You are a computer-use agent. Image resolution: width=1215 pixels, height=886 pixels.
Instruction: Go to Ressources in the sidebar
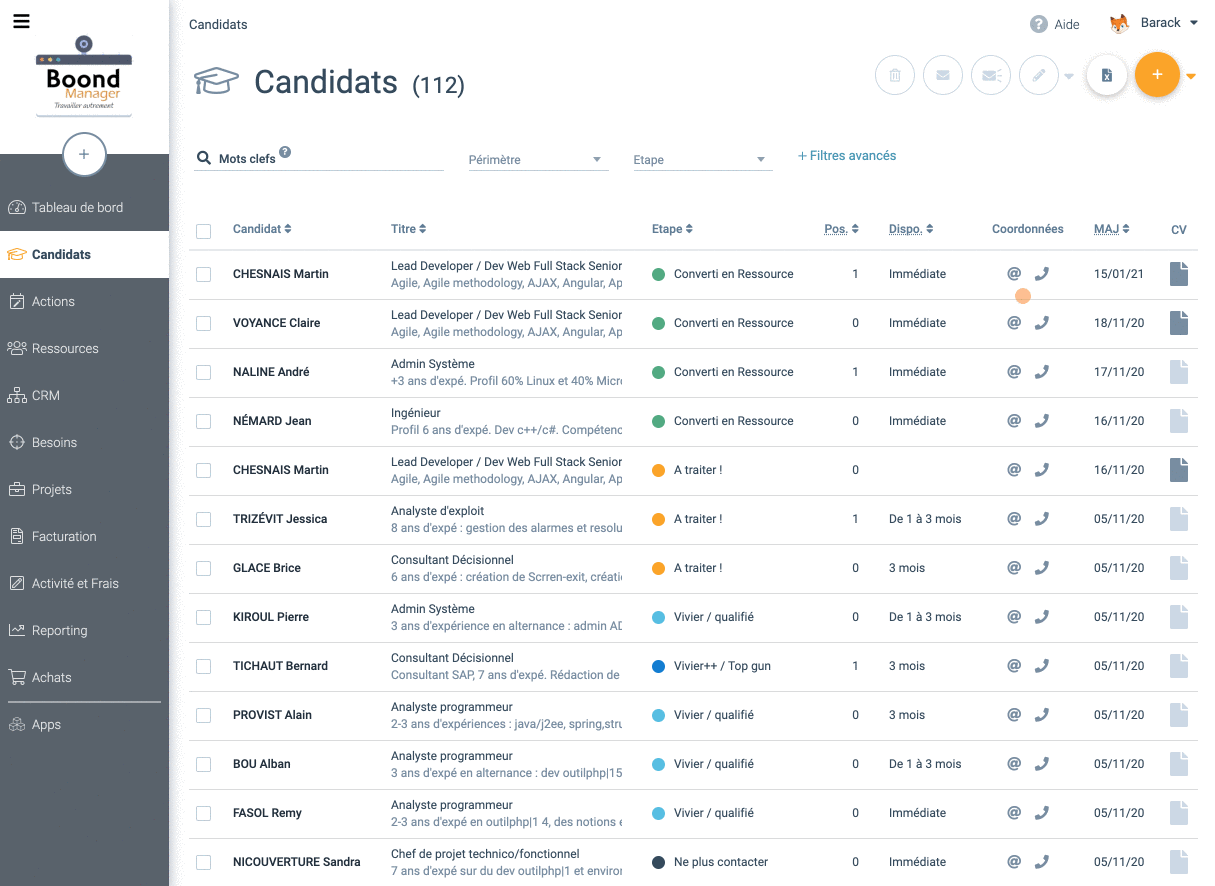click(65, 349)
